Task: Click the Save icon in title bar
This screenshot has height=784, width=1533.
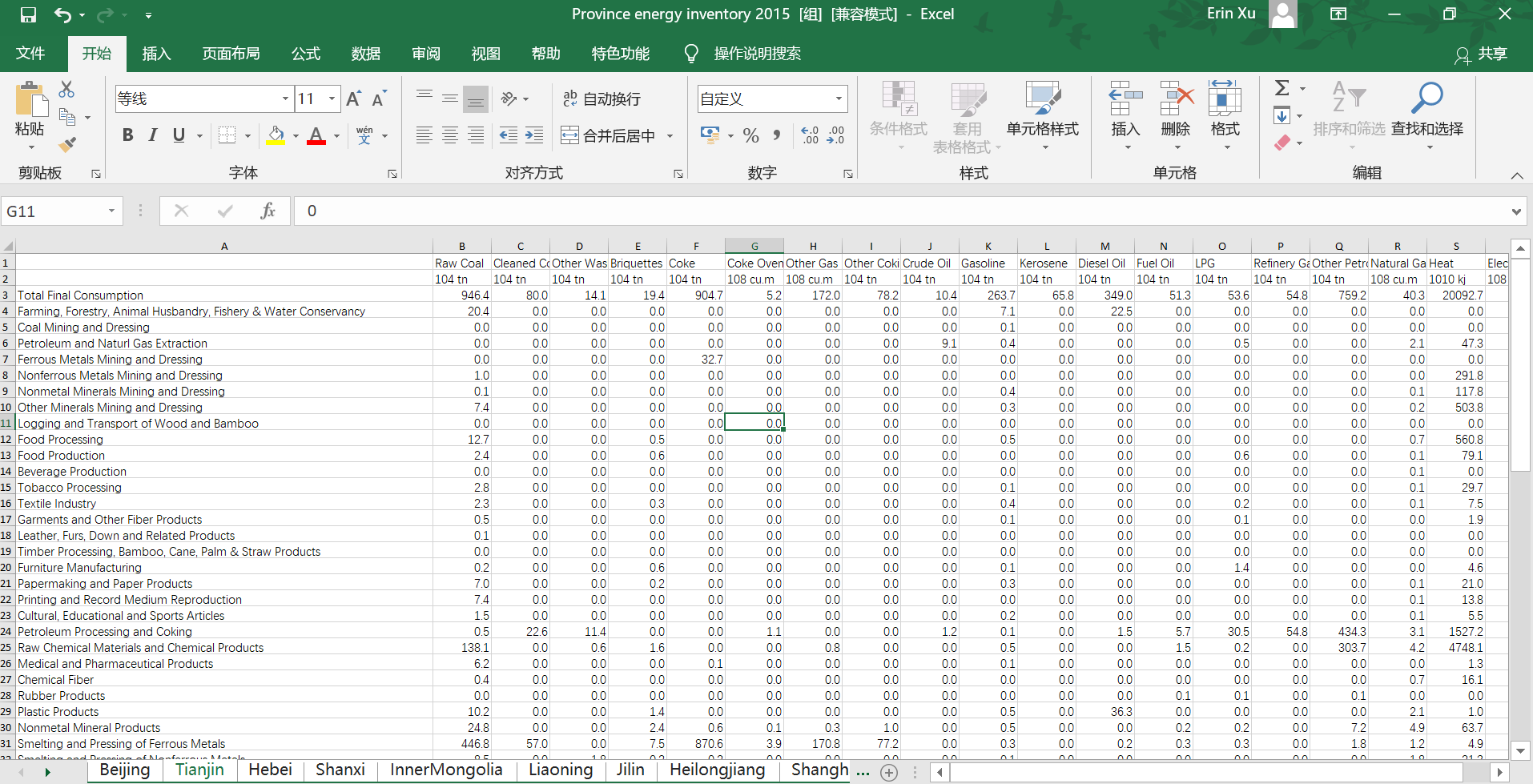Action: click(x=28, y=14)
